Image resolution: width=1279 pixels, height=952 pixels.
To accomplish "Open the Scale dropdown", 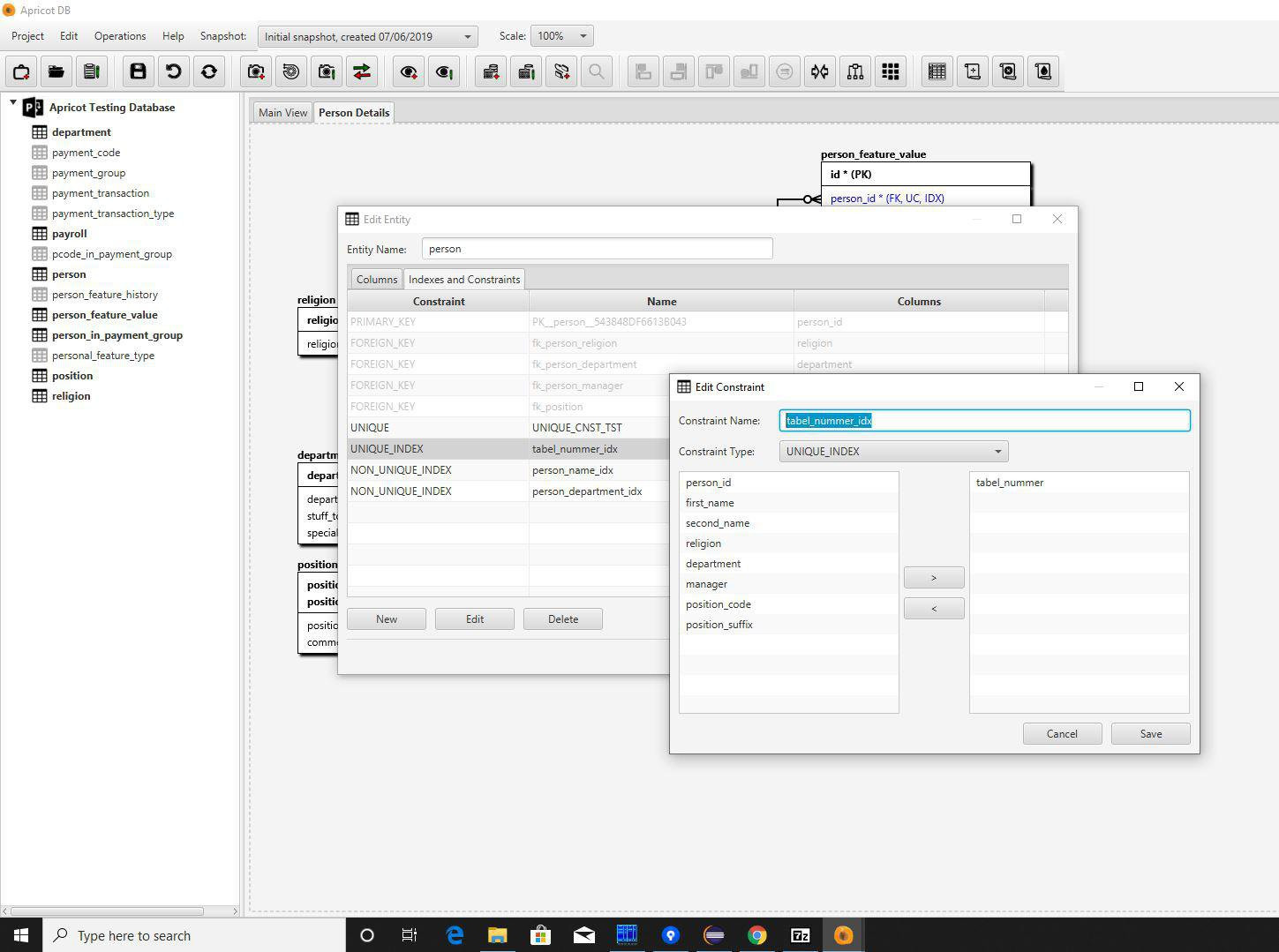I will click(x=562, y=36).
